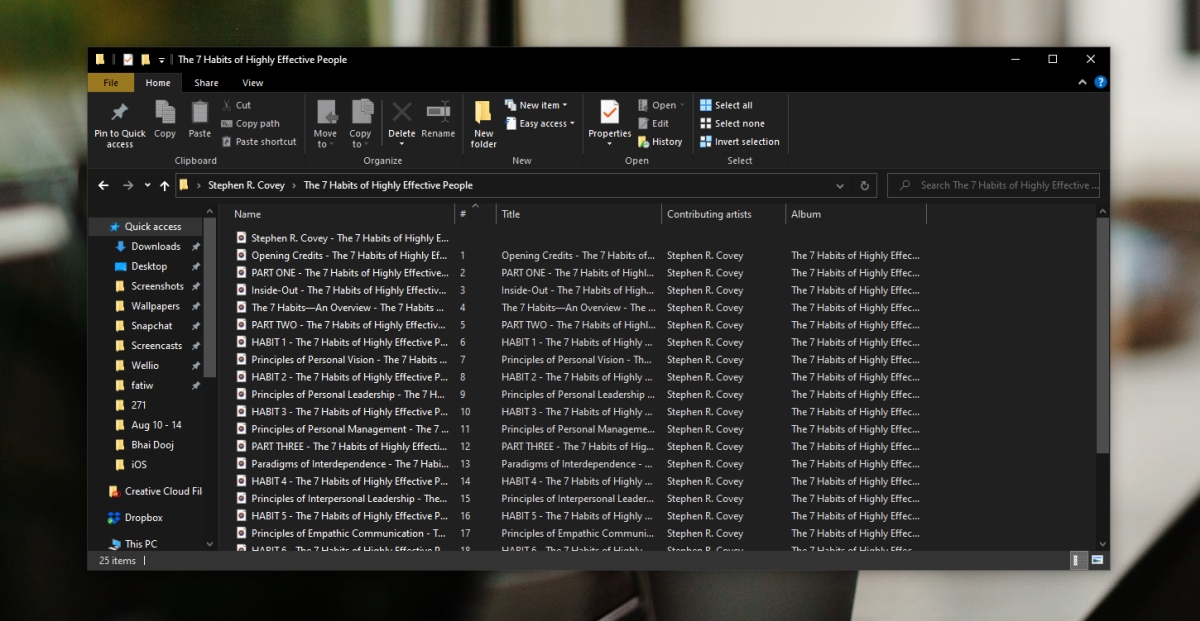Refresh the folder view
This screenshot has height=621, width=1200.
(x=865, y=185)
